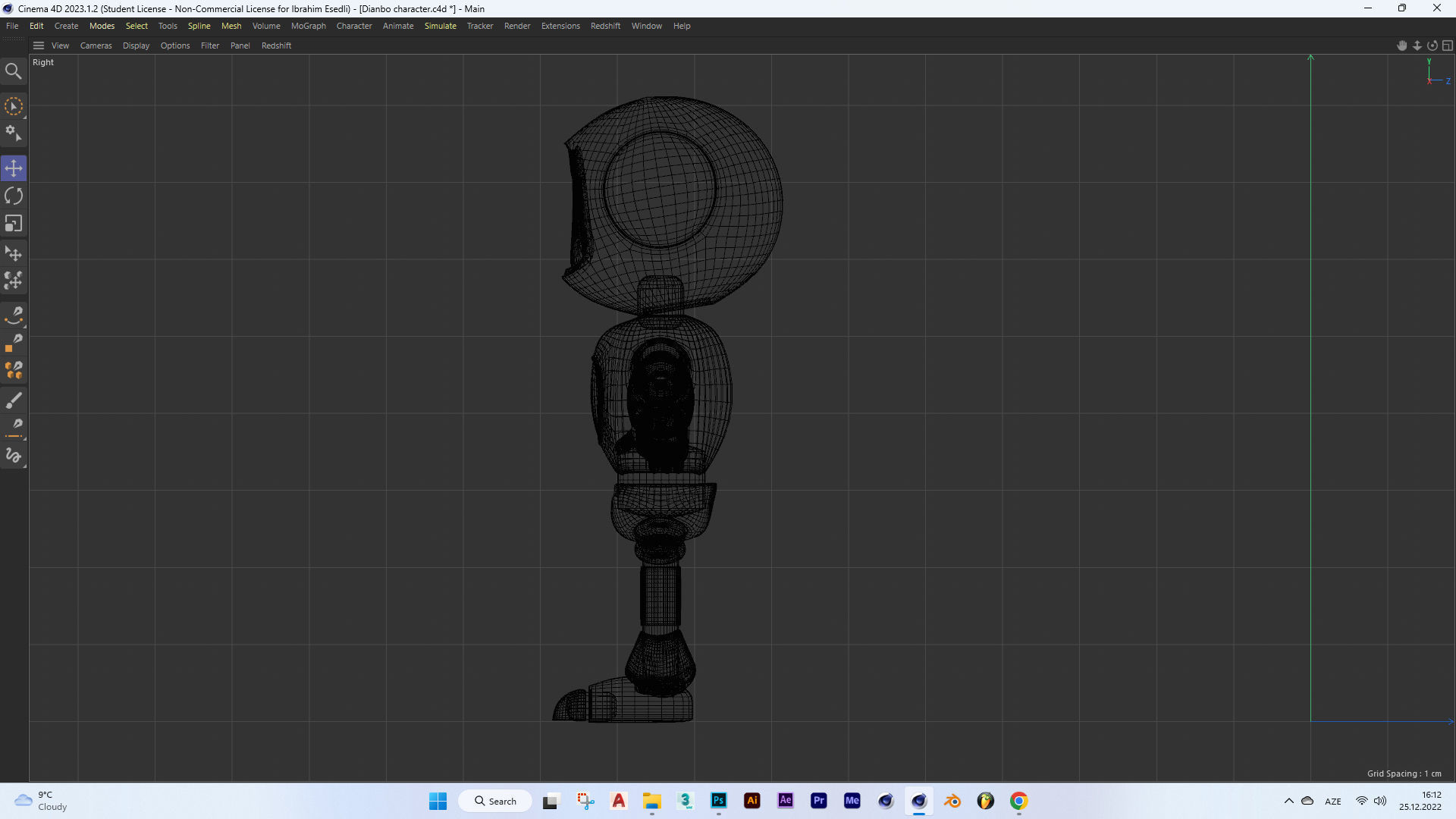Open the viewport hamburger menu
Screen dimensions: 1456x819
38,45
